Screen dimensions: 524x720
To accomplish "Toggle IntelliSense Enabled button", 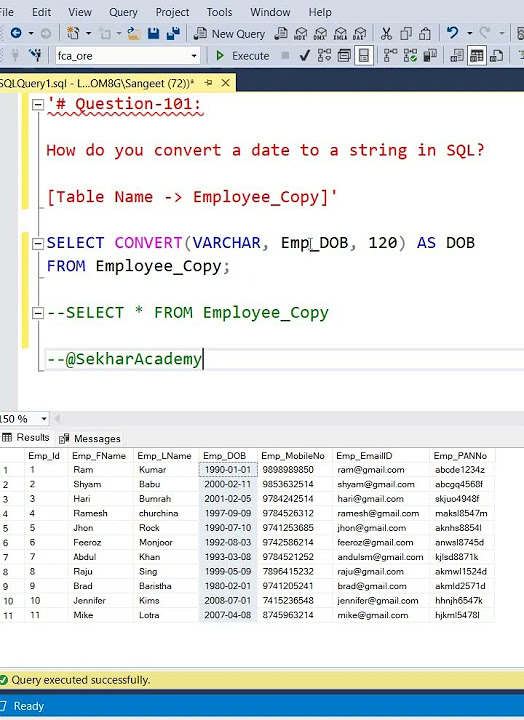I will tap(364, 56).
